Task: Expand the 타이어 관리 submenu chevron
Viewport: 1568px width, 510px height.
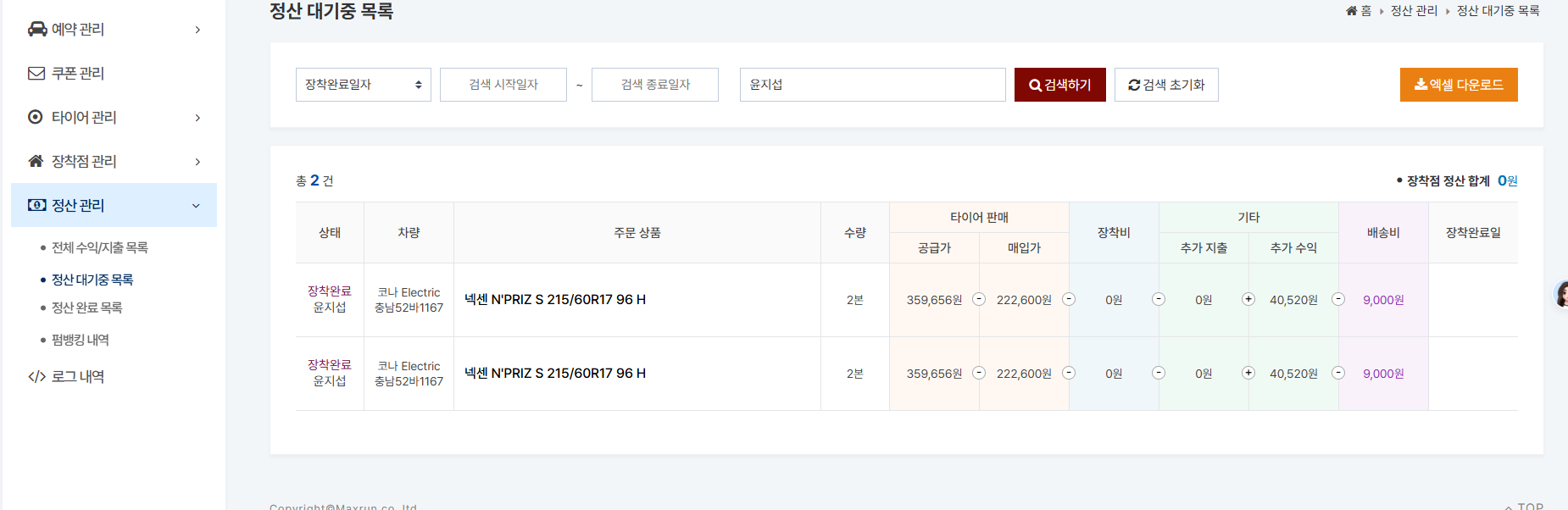Action: tap(197, 118)
